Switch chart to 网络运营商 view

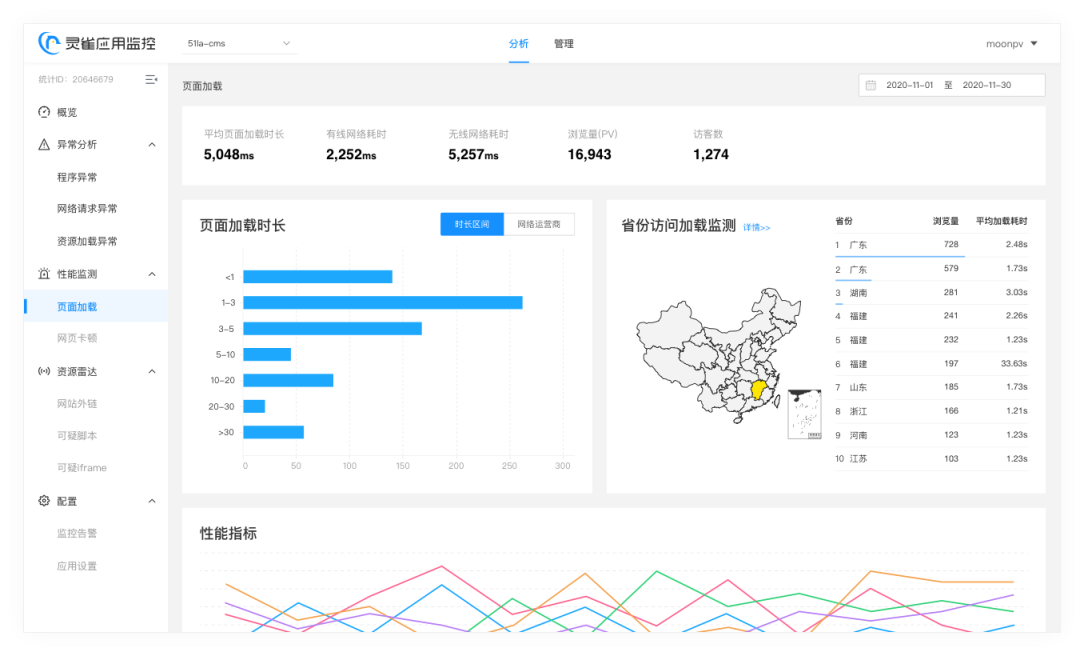[539, 225]
